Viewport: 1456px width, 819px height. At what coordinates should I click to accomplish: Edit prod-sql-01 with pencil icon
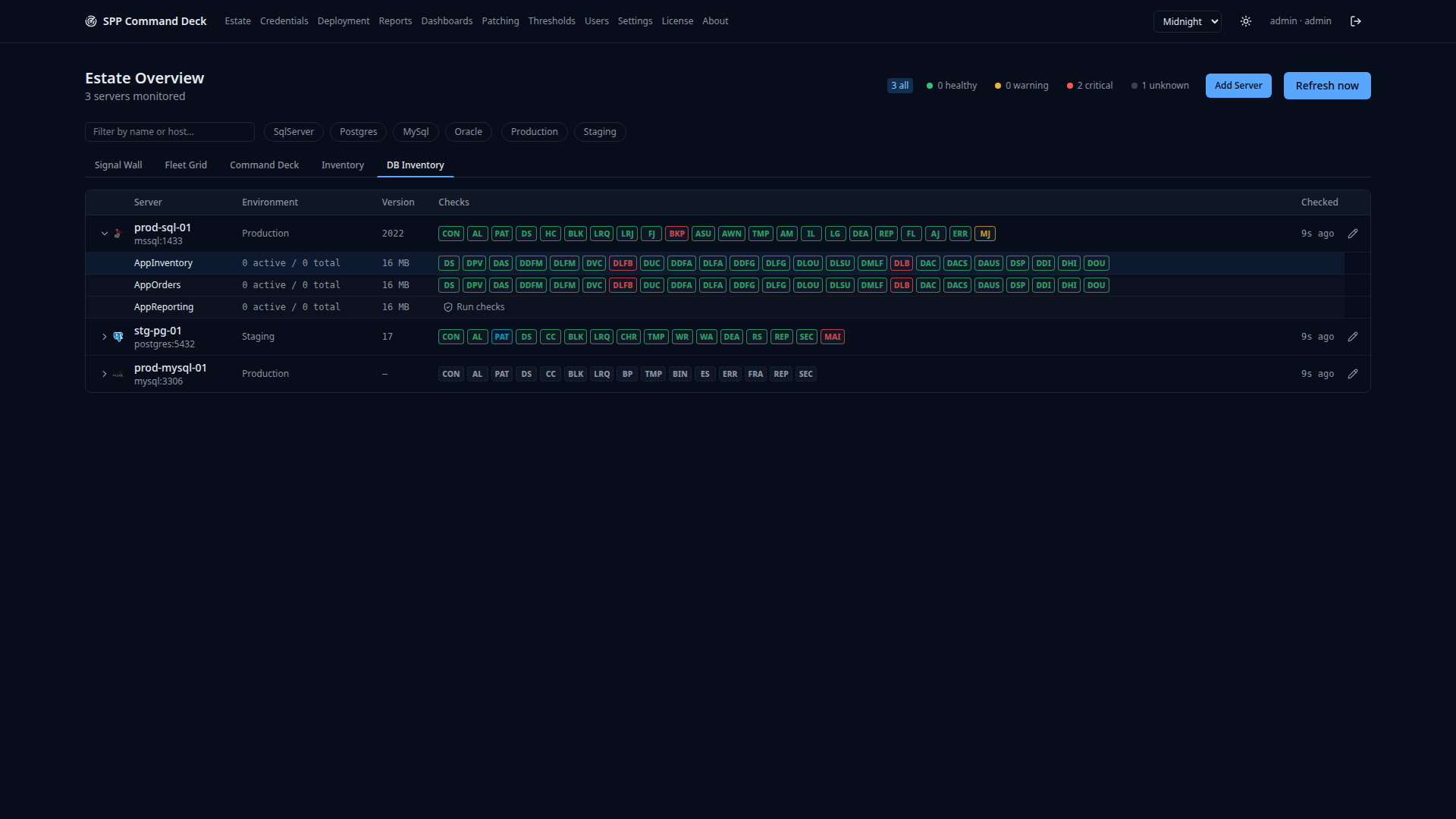[1353, 234]
